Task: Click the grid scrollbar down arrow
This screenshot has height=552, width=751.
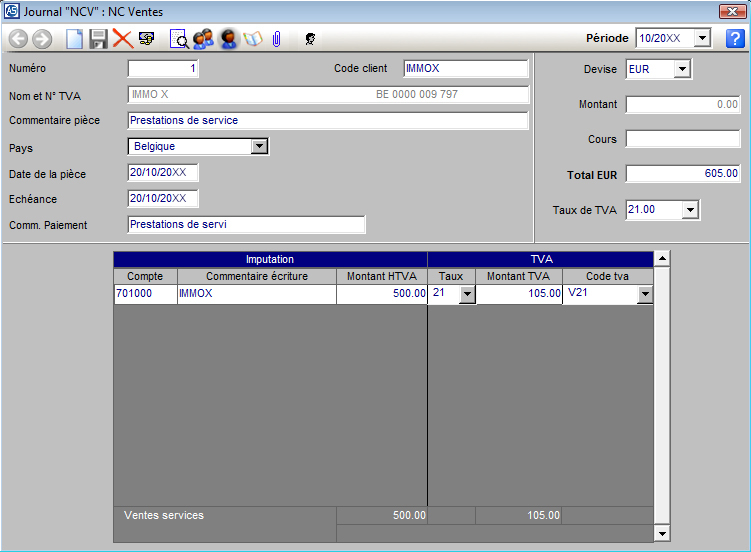Action: click(x=661, y=534)
